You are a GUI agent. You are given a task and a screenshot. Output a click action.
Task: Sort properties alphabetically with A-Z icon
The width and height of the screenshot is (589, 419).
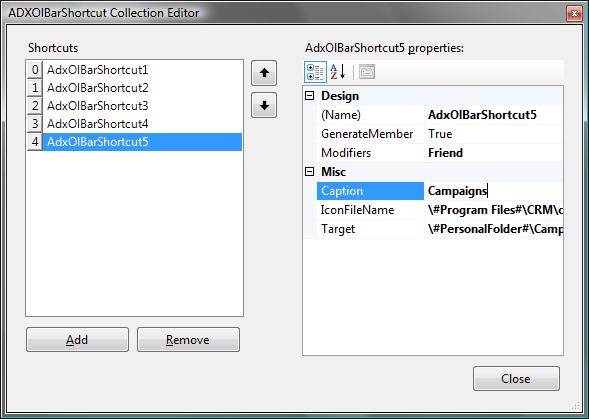click(x=338, y=72)
